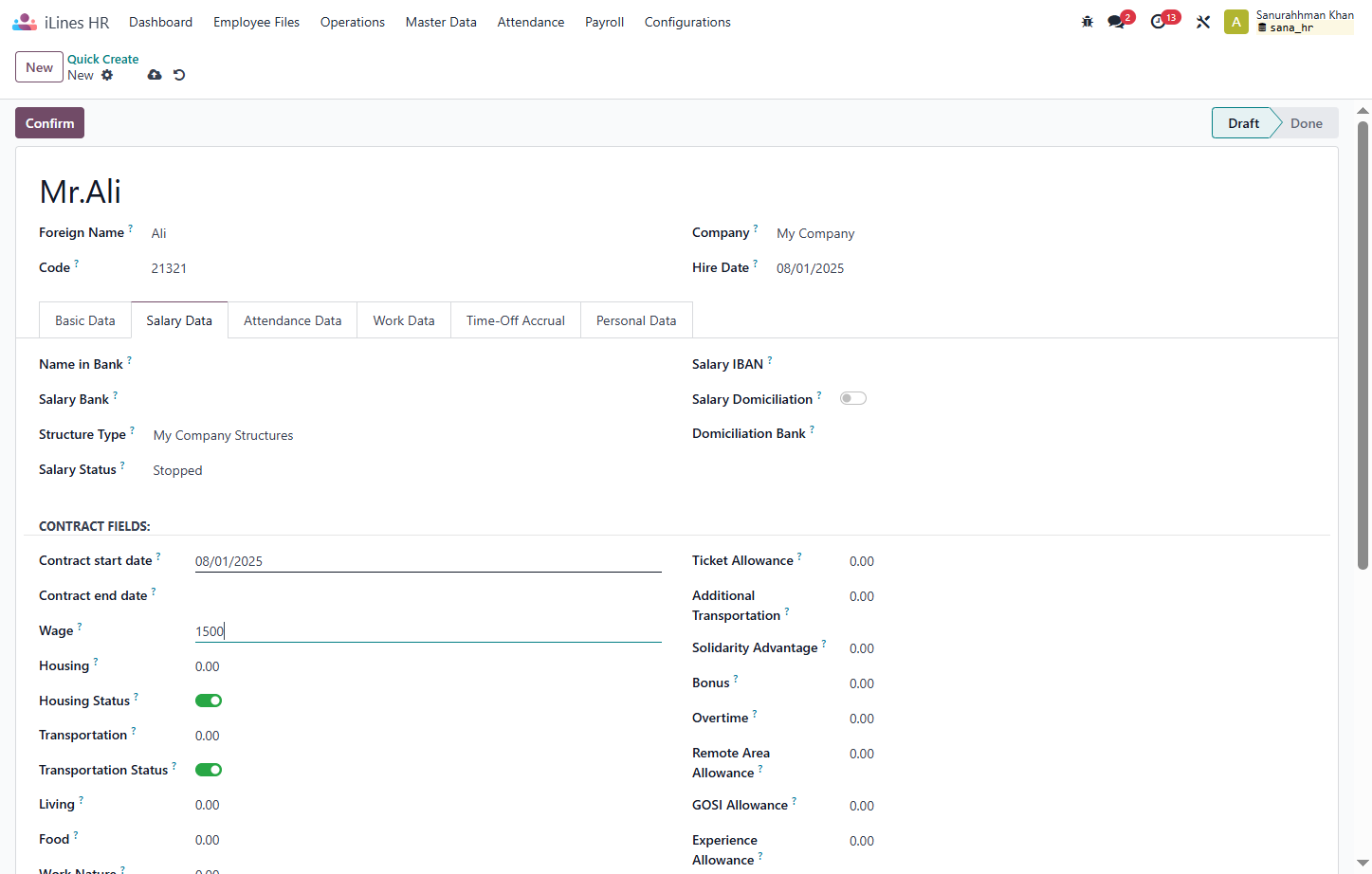Open the Master Data menu
The height and width of the screenshot is (874, 1372).
pyautogui.click(x=441, y=22)
